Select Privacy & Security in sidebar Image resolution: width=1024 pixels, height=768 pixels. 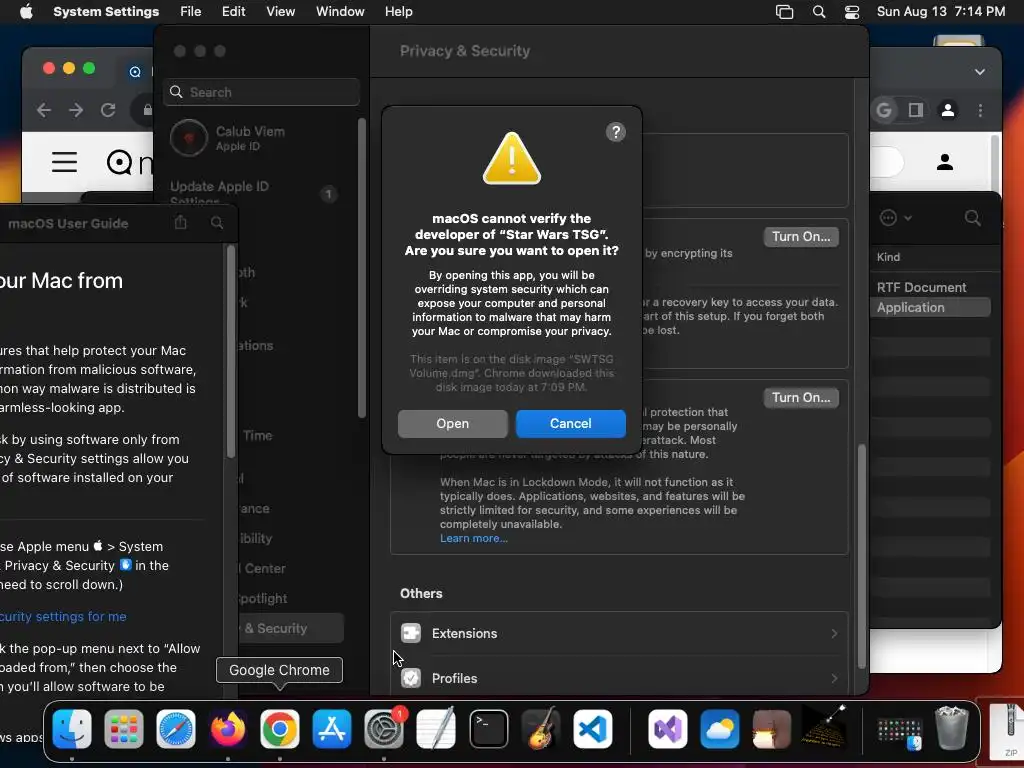(290, 628)
